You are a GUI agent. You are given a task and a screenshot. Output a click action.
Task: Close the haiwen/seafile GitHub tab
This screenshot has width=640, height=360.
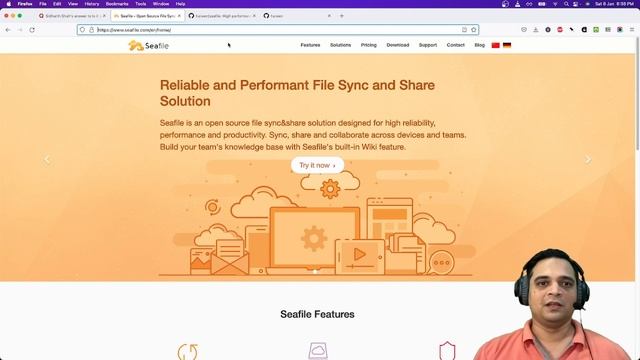click(254, 16)
